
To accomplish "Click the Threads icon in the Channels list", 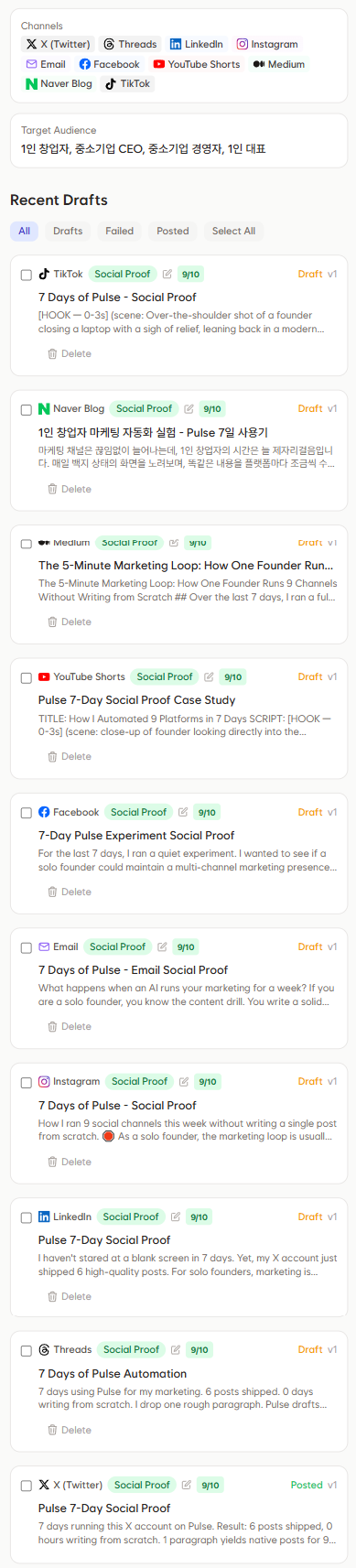I will tap(109, 44).
